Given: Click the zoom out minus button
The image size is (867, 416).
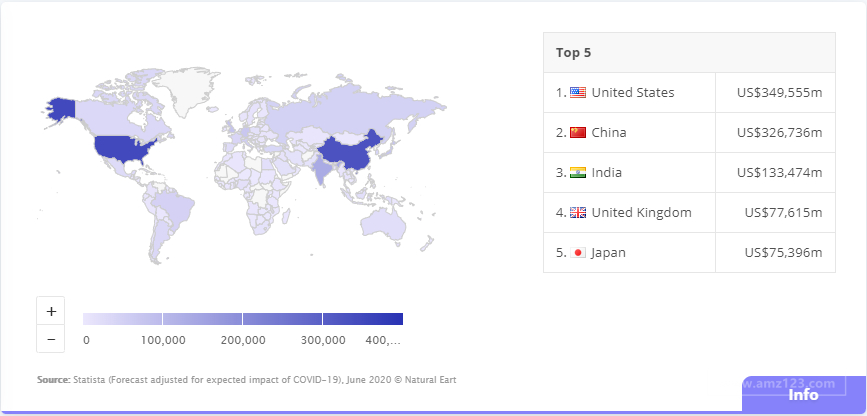Looking at the screenshot, I should (51, 339).
